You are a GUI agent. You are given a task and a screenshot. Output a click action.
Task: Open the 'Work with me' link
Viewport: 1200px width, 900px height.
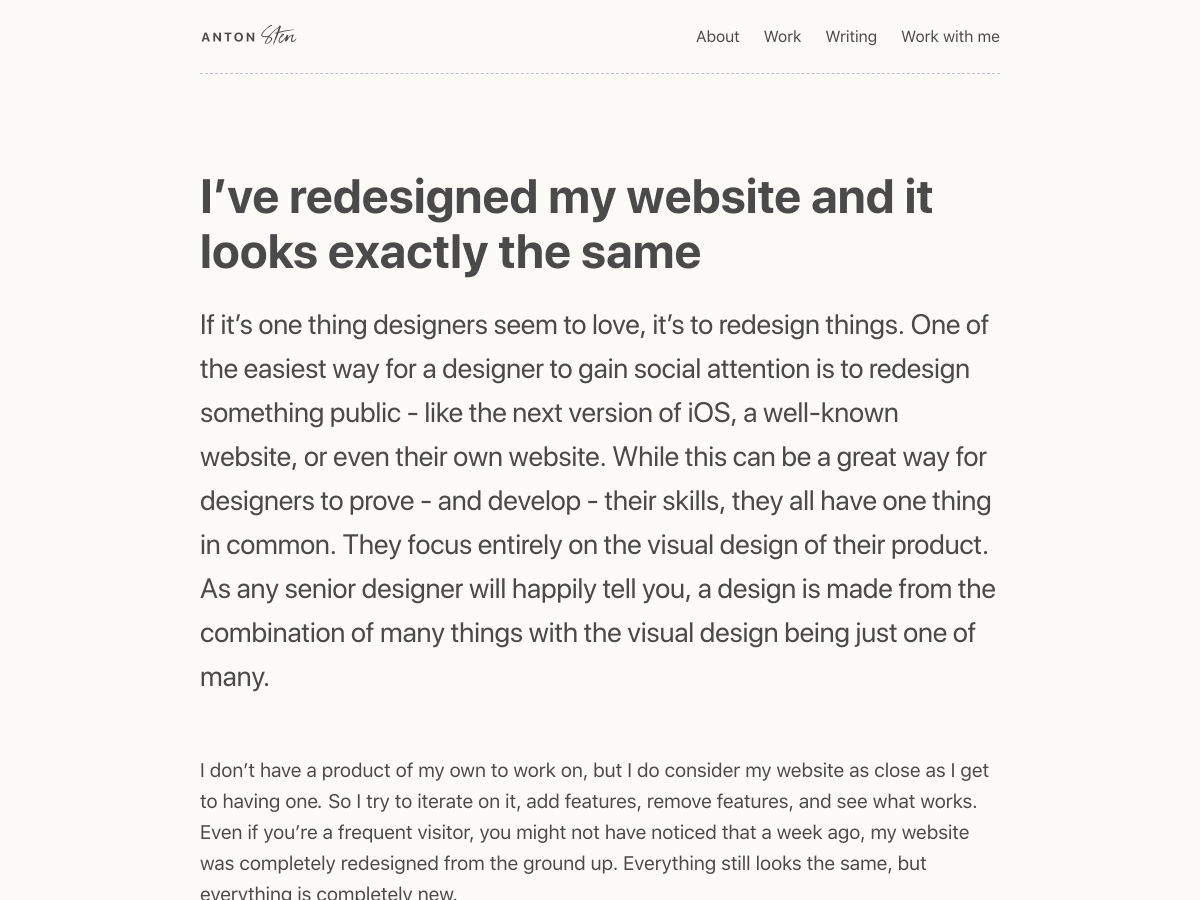950,37
